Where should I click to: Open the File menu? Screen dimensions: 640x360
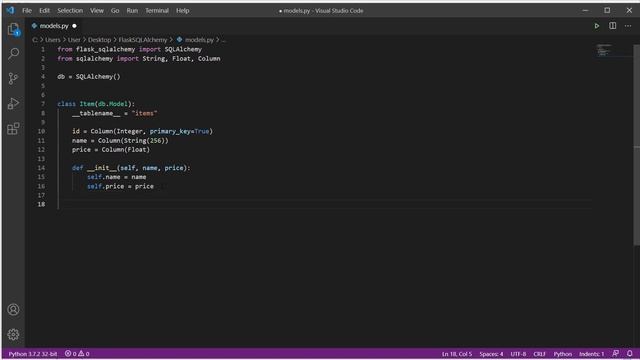(x=27, y=11)
